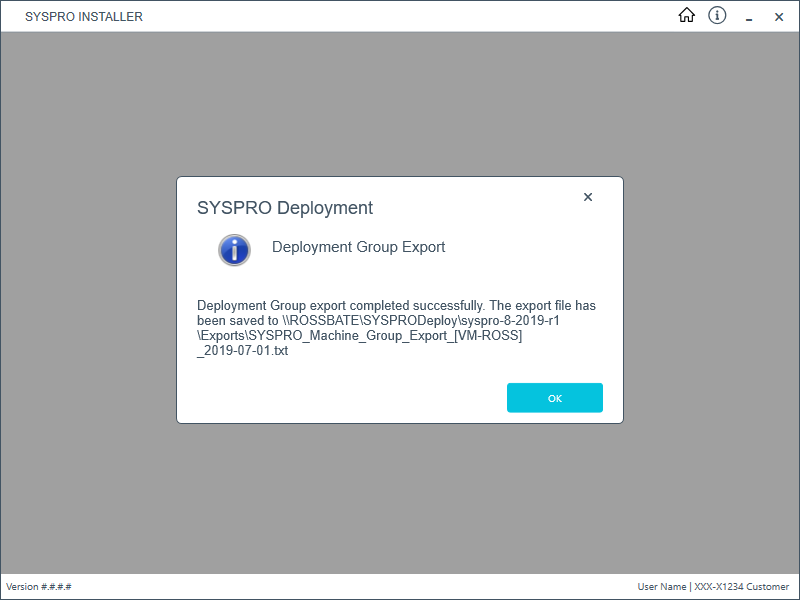The height and width of the screenshot is (600, 800).
Task: Click the blue information icon in dialog
Action: 234,250
